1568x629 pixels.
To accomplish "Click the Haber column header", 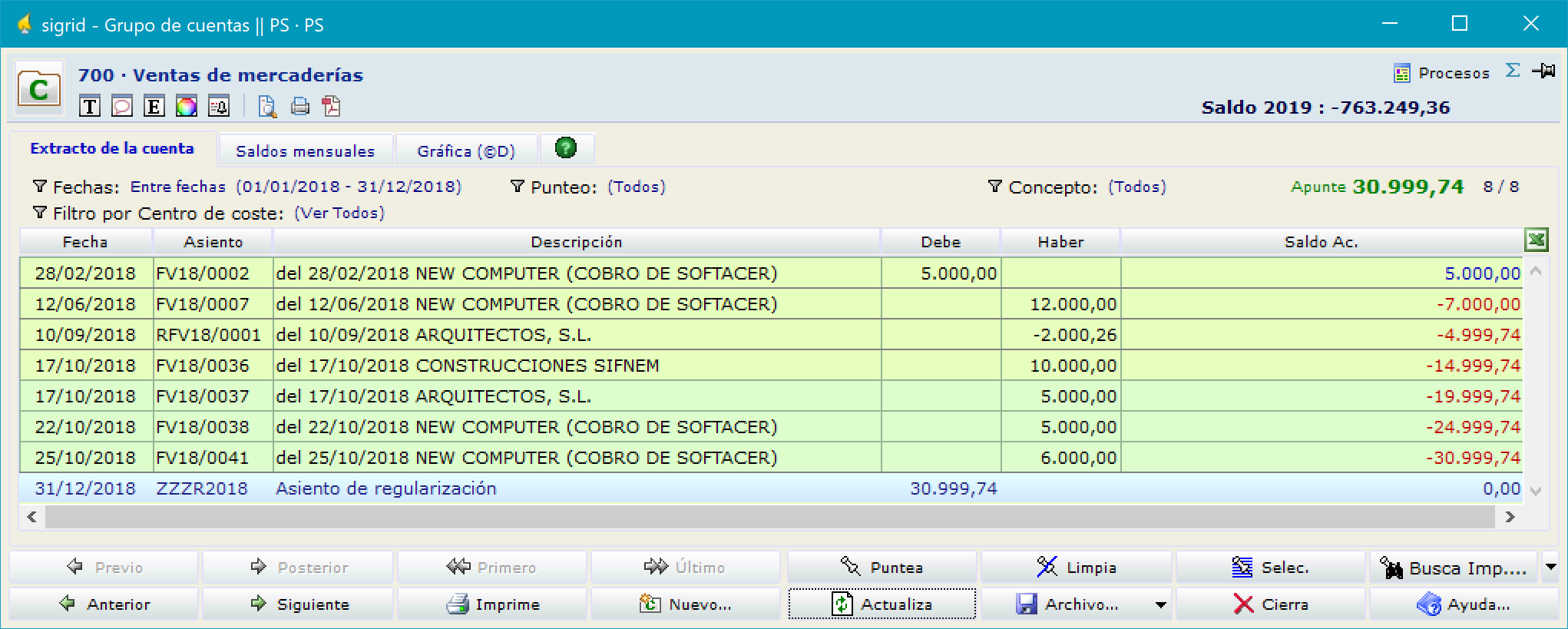I will (x=1060, y=242).
